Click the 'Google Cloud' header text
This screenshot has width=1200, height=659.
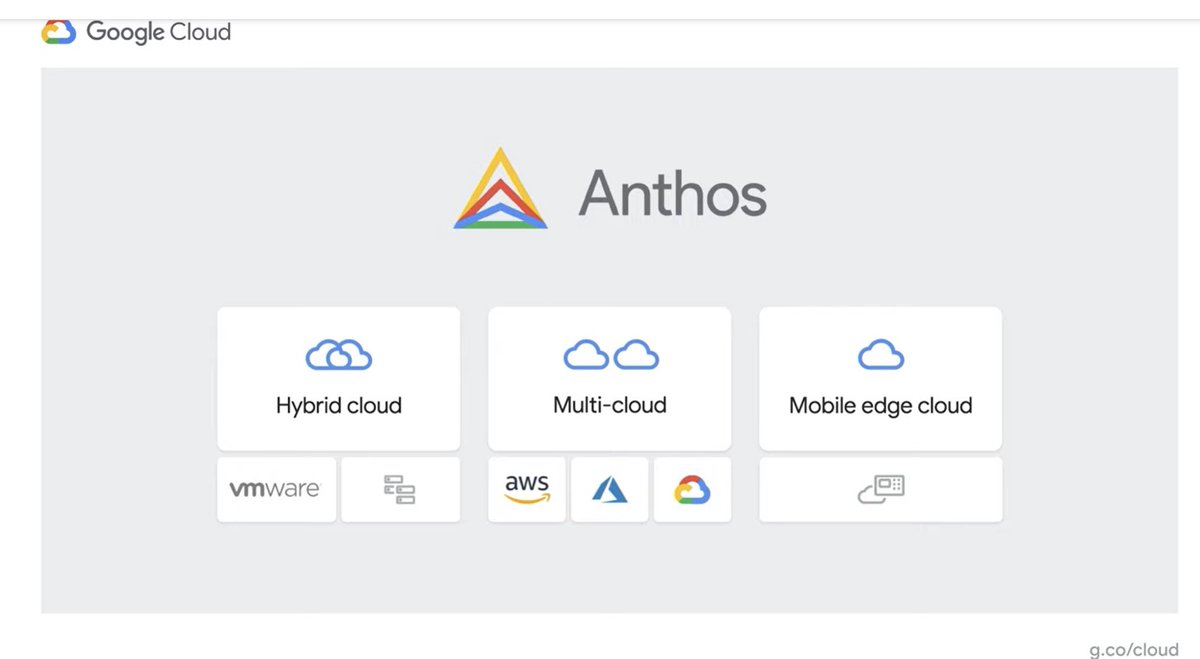[x=159, y=32]
